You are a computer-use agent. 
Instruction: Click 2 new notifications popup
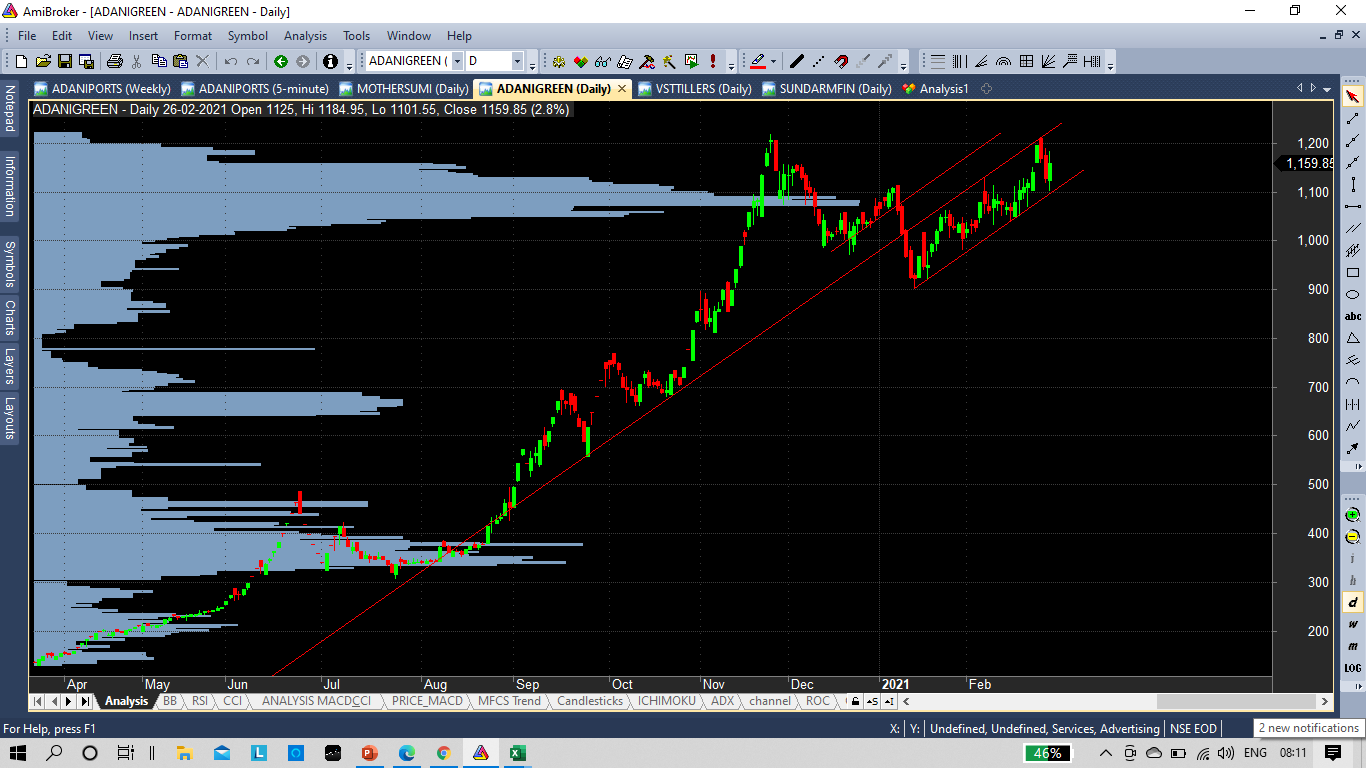pyautogui.click(x=1308, y=728)
